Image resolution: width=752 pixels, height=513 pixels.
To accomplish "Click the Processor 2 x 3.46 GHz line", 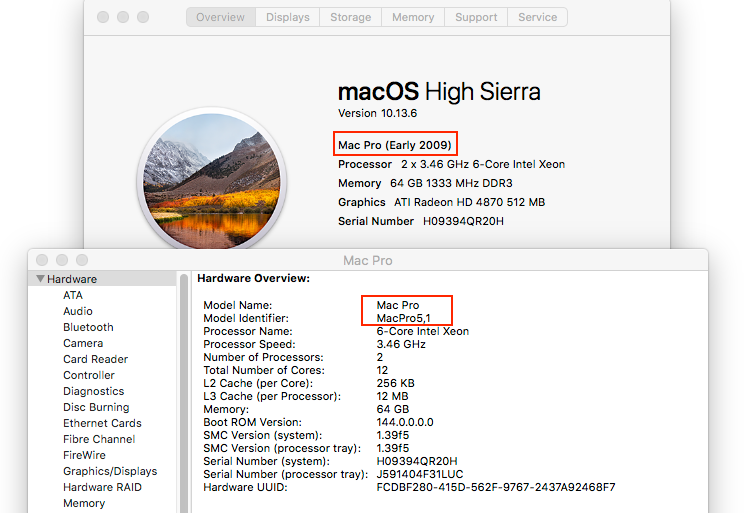I will pyautogui.click(x=451, y=164).
